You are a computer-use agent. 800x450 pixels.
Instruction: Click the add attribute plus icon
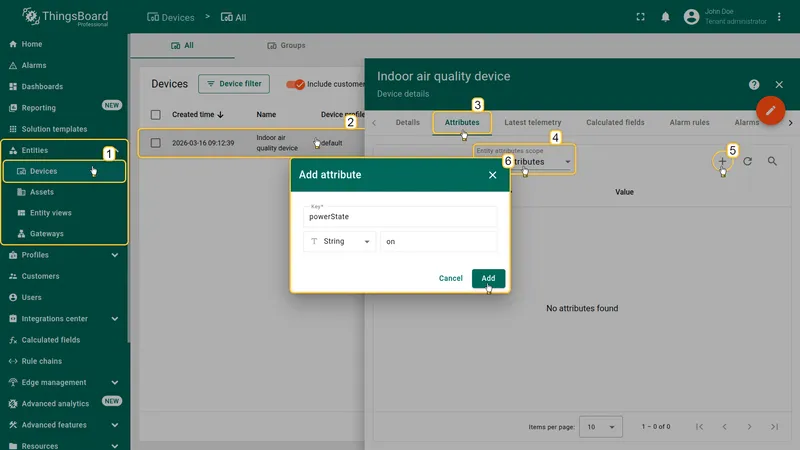722,161
